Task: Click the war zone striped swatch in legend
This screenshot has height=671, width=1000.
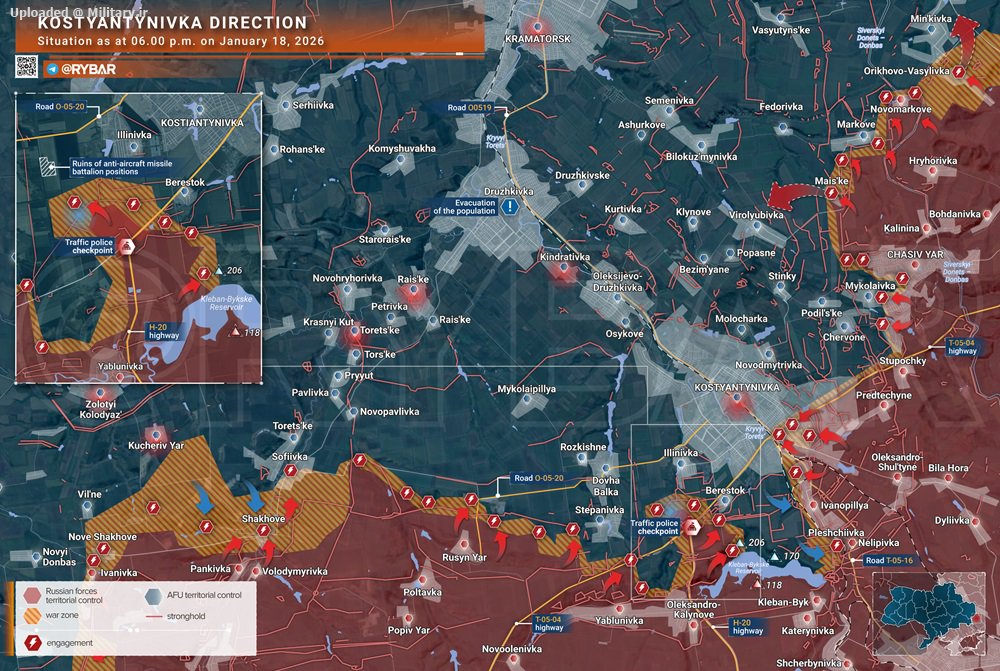Action: 32,616
